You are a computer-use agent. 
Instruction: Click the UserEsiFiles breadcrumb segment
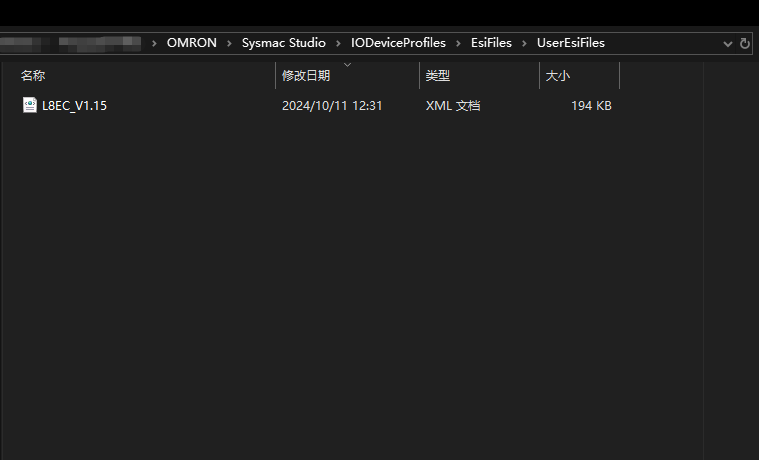(570, 43)
